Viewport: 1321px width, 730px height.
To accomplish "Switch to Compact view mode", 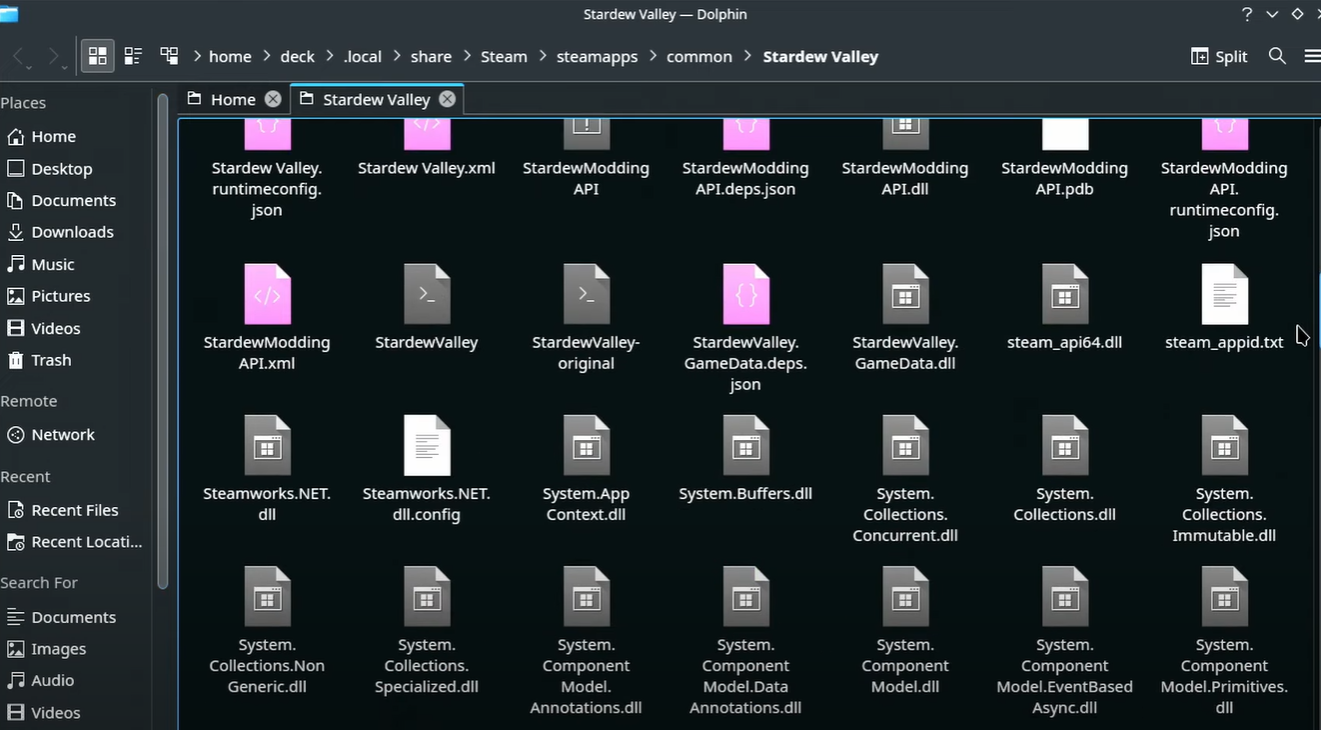I will [133, 56].
